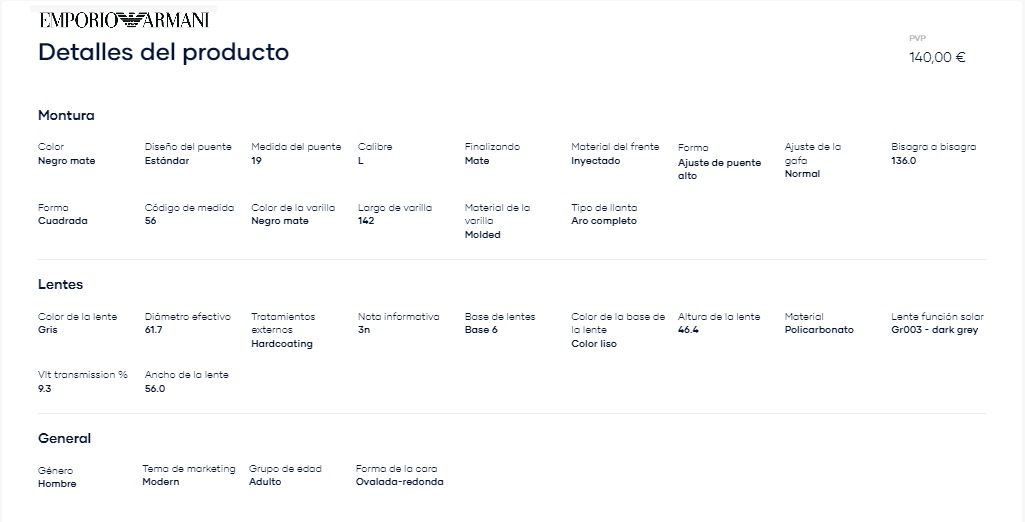Image resolution: width=1025 pixels, height=522 pixels.
Task: Select the Vlt transmission 9.3 value
Action: pos(44,389)
